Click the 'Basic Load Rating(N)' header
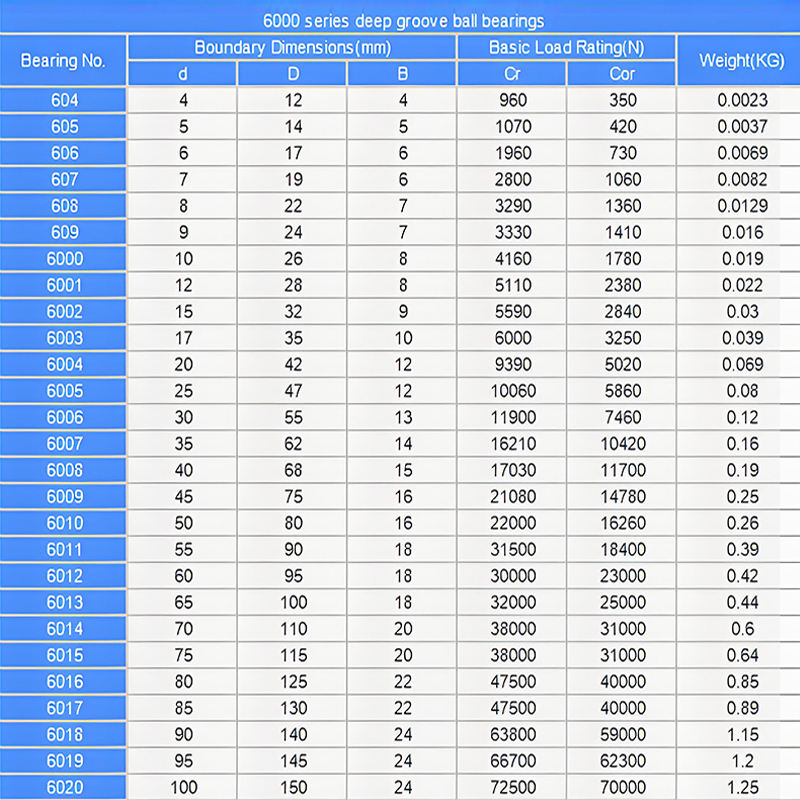The width and height of the screenshot is (800, 800). click(566, 47)
